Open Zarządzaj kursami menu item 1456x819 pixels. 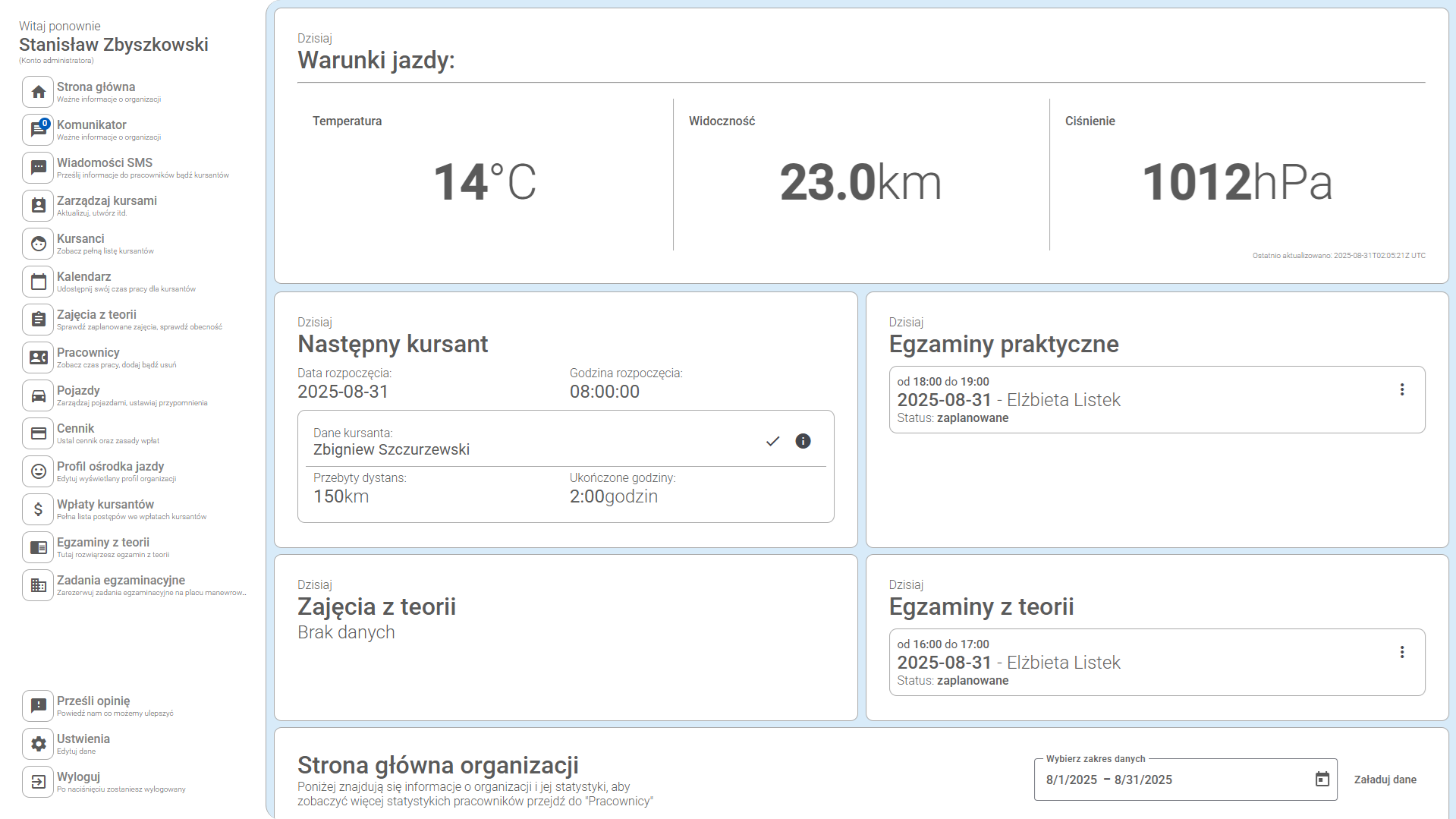click(x=106, y=201)
